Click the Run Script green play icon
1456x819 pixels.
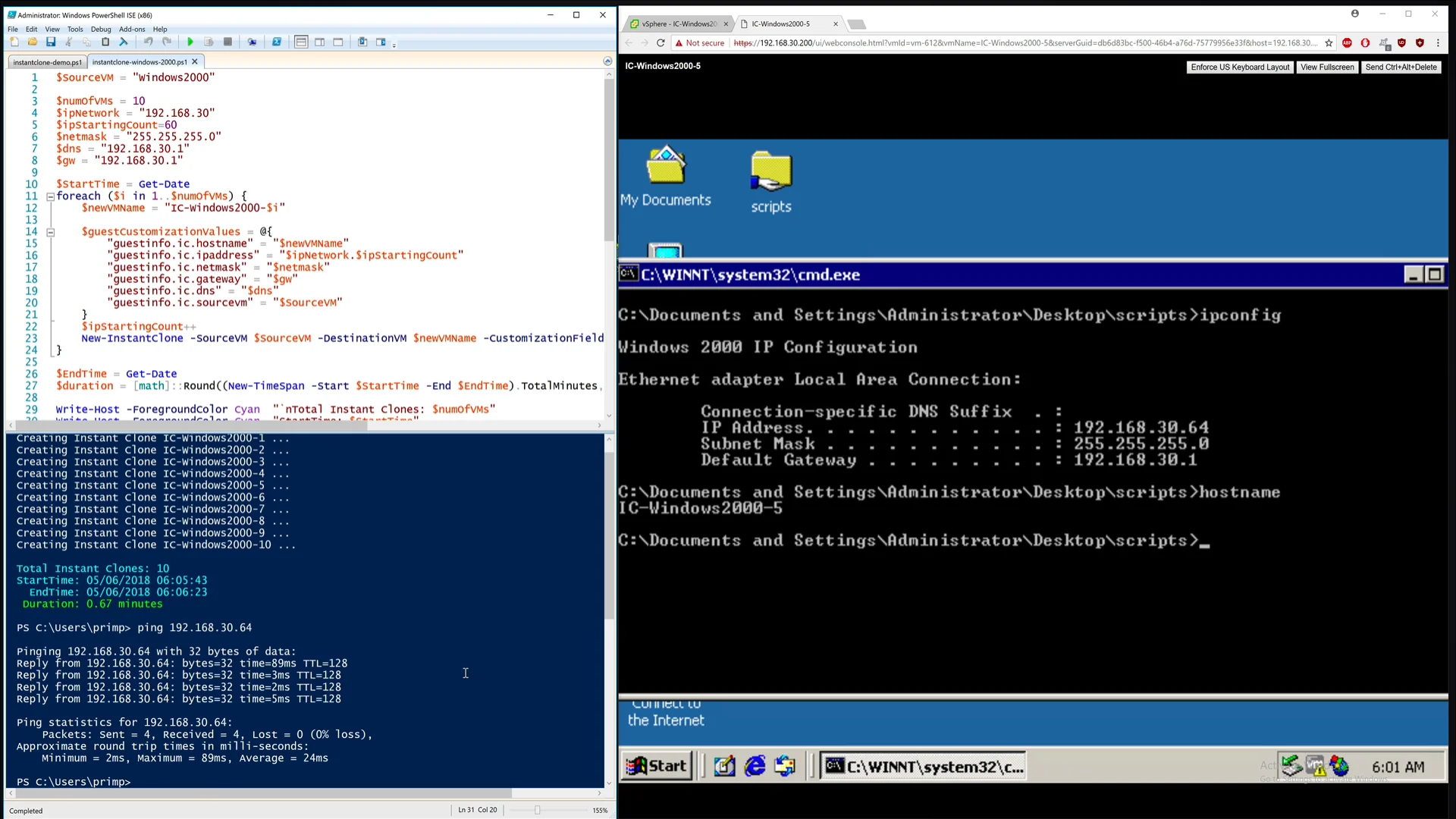[x=190, y=42]
